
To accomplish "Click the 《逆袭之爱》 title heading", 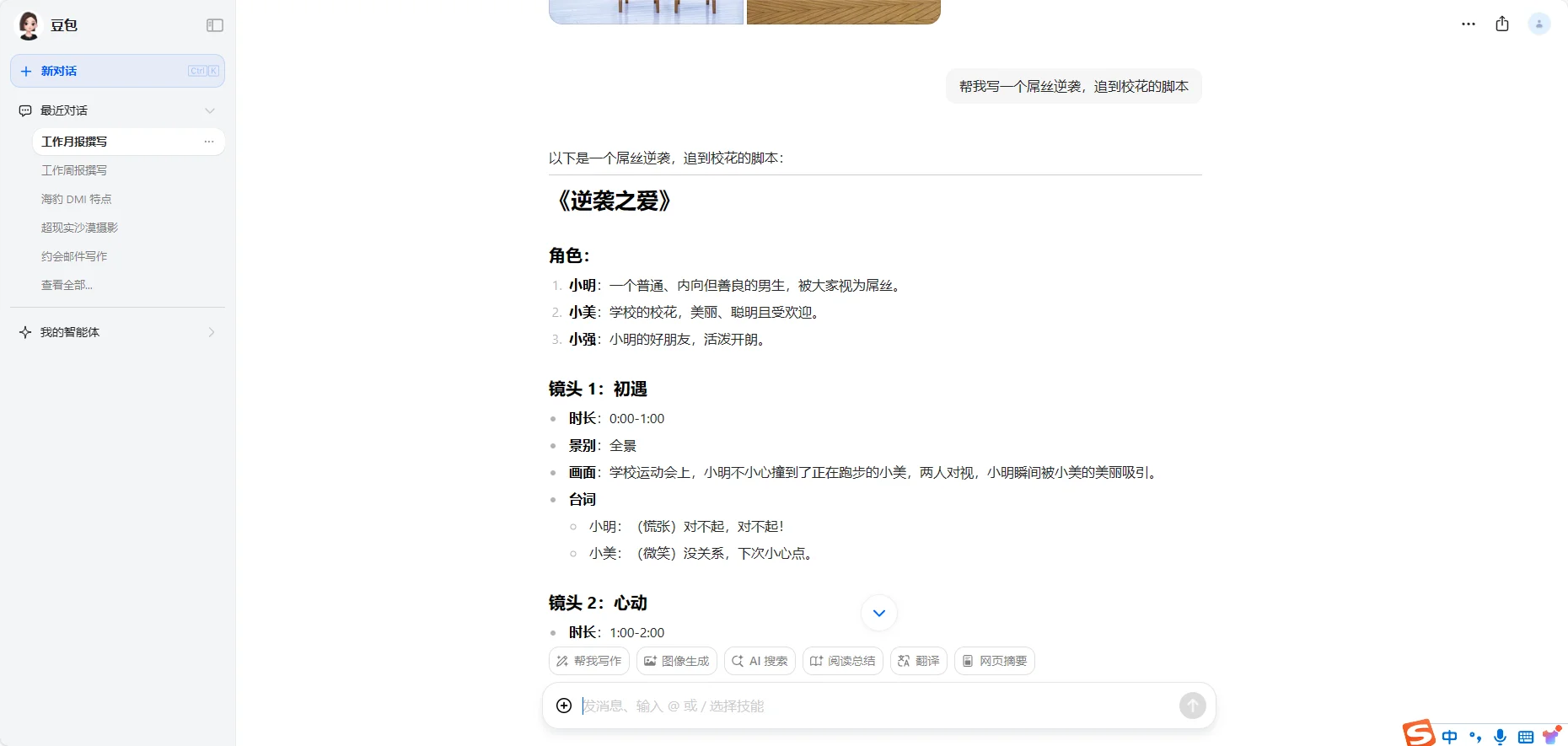I will point(614,201).
